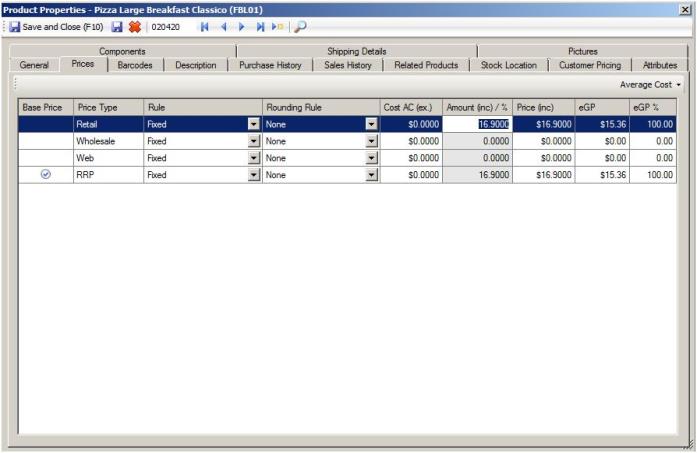The image size is (697, 453).
Task: Click the red cancel X icon
Action: click(134, 27)
